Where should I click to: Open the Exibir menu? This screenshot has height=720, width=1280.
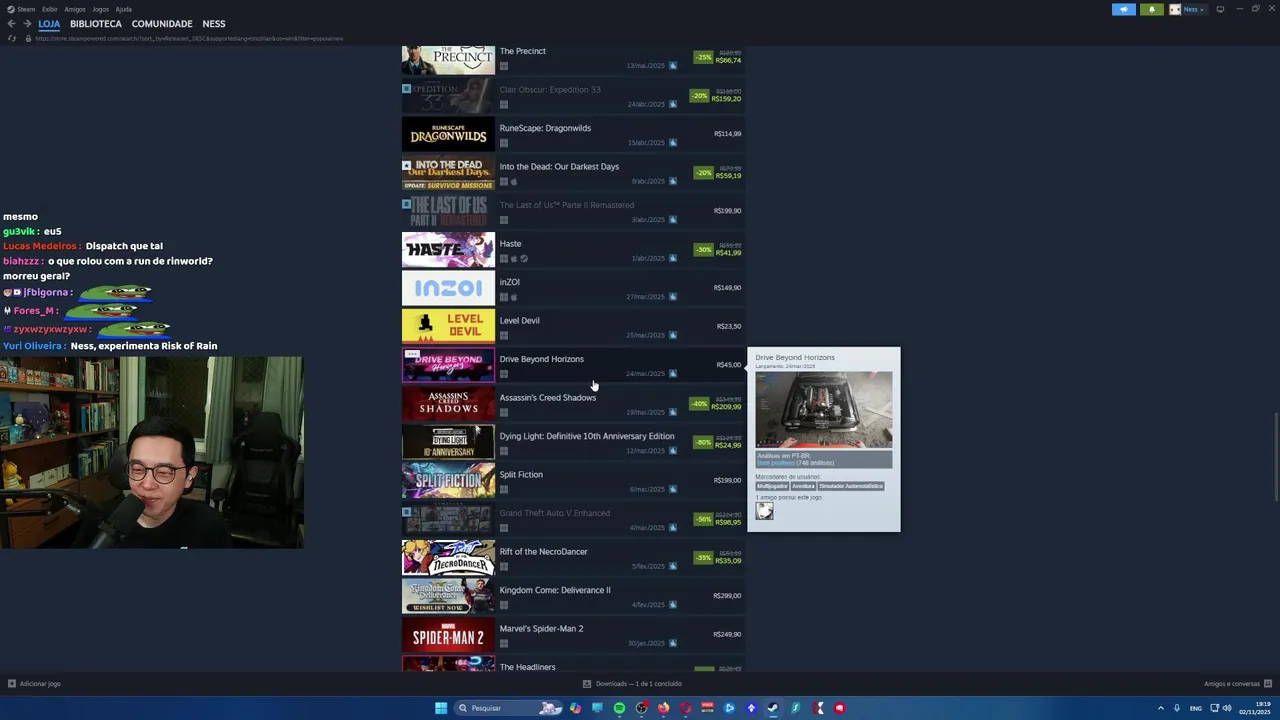click(x=49, y=9)
